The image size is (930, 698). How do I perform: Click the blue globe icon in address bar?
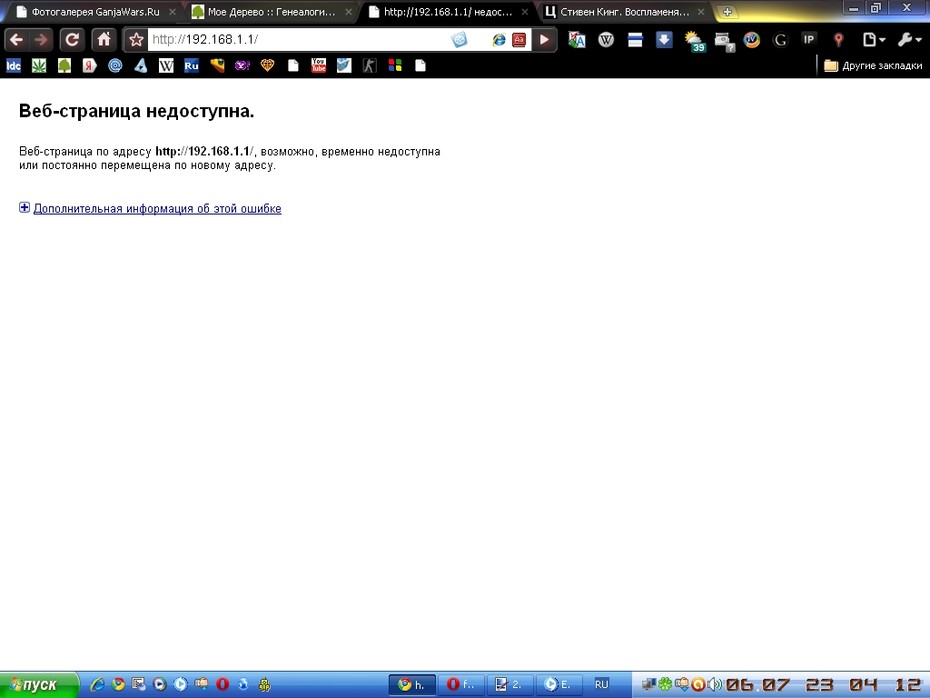click(x=459, y=40)
